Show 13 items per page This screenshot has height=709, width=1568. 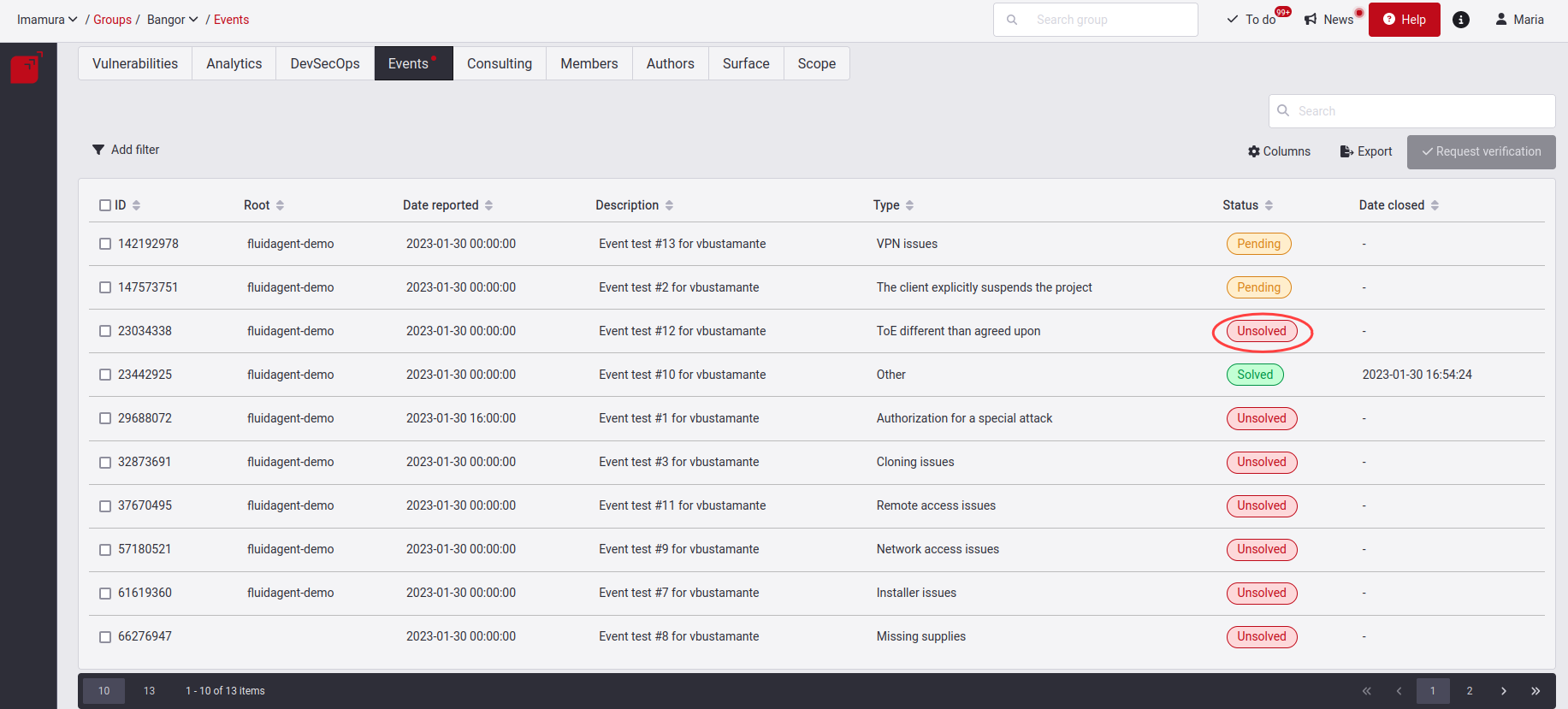150,691
